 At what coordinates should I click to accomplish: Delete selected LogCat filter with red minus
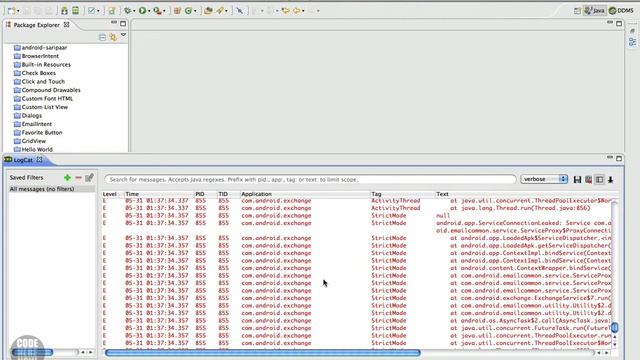click(78, 178)
